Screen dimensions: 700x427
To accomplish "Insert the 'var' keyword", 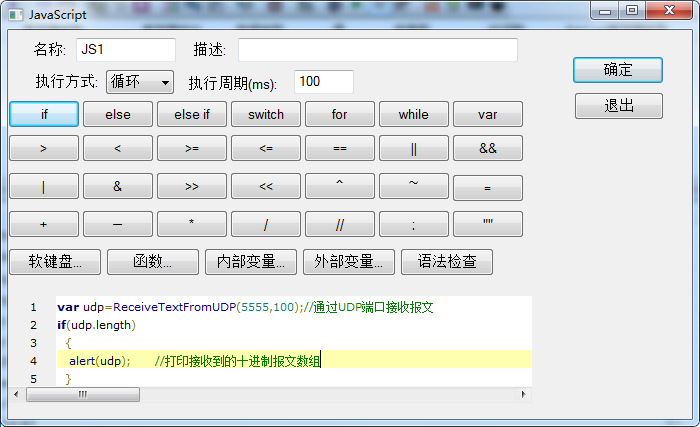I will click(488, 114).
